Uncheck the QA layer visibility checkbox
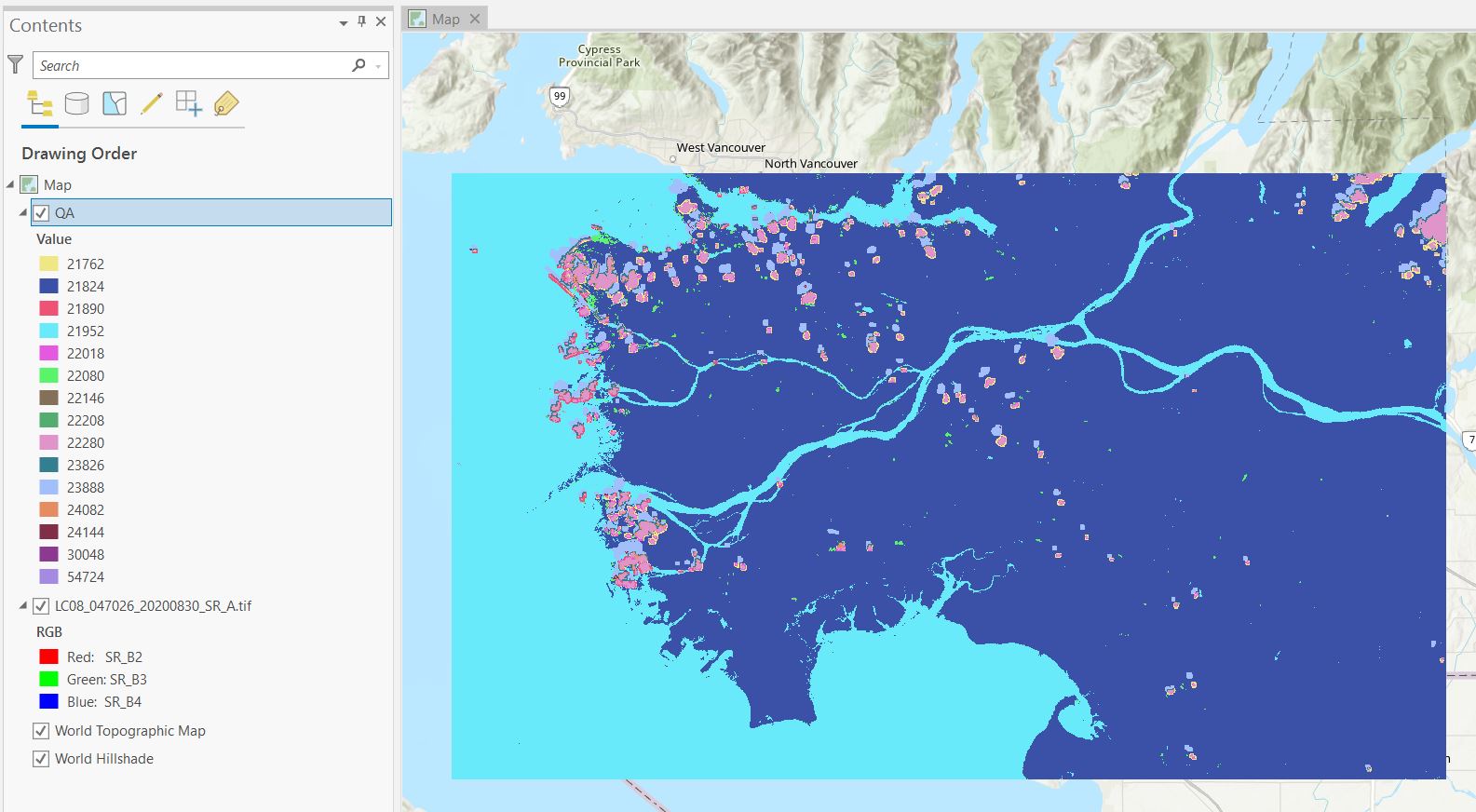 coord(41,213)
